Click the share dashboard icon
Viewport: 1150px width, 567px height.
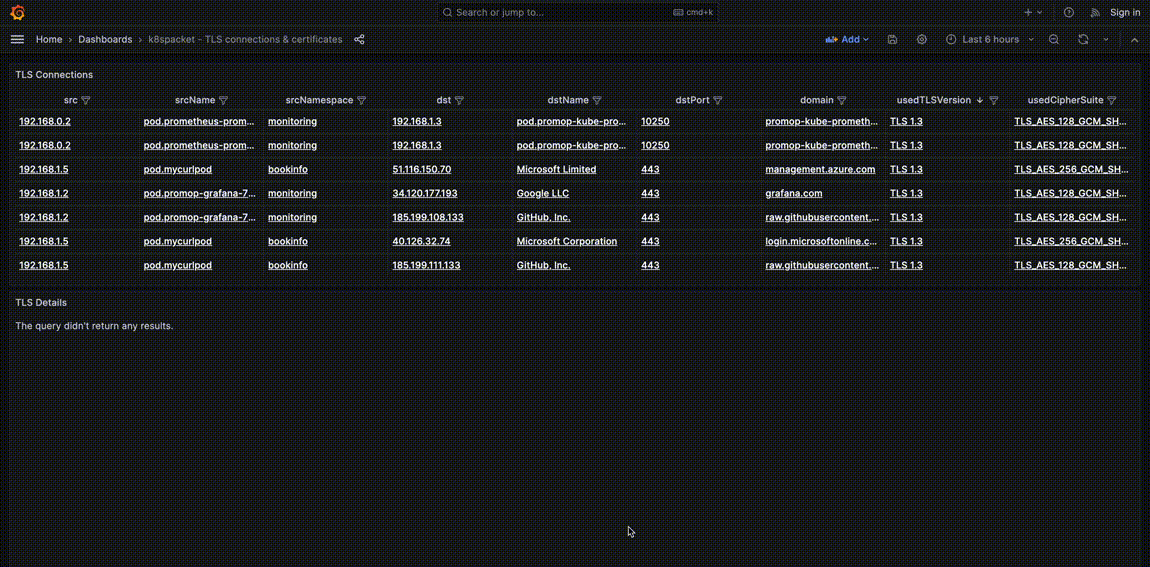click(359, 40)
